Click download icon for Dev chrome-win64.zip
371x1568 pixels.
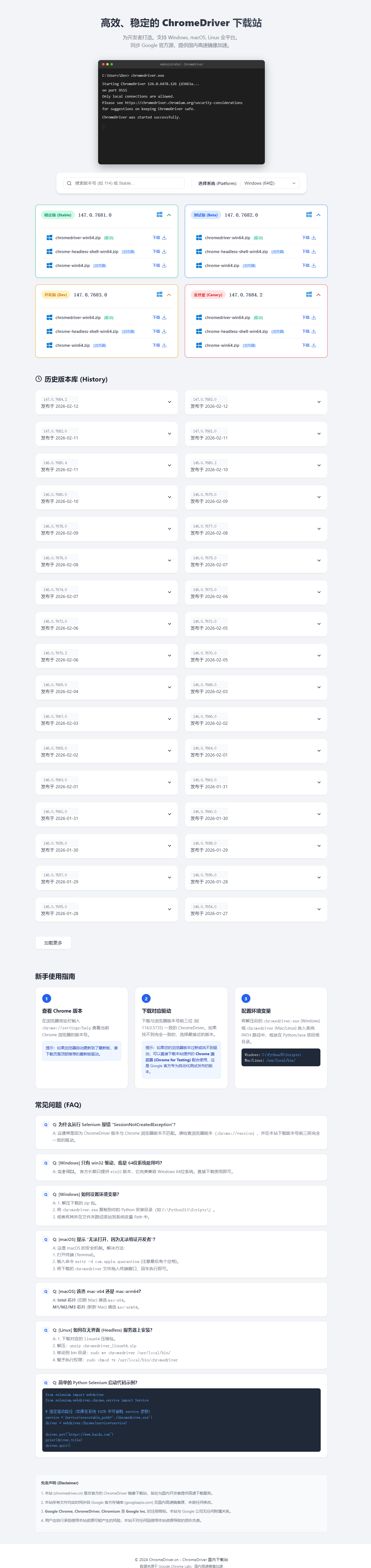pos(164,345)
